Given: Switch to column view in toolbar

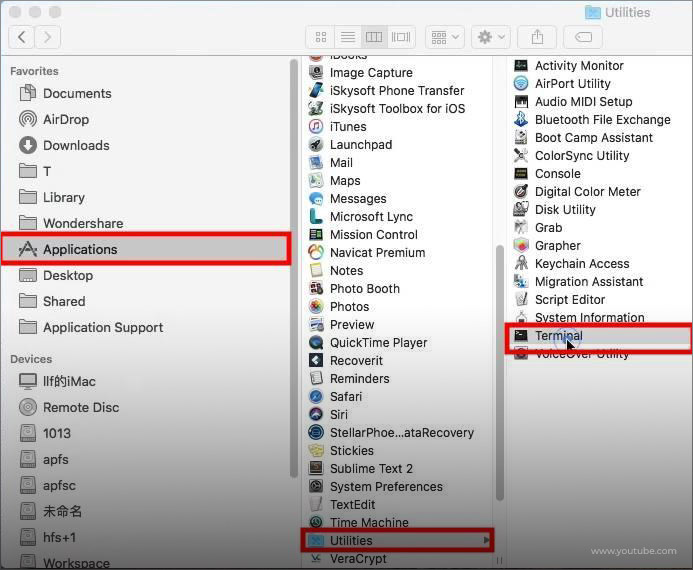Looking at the screenshot, I should [374, 37].
